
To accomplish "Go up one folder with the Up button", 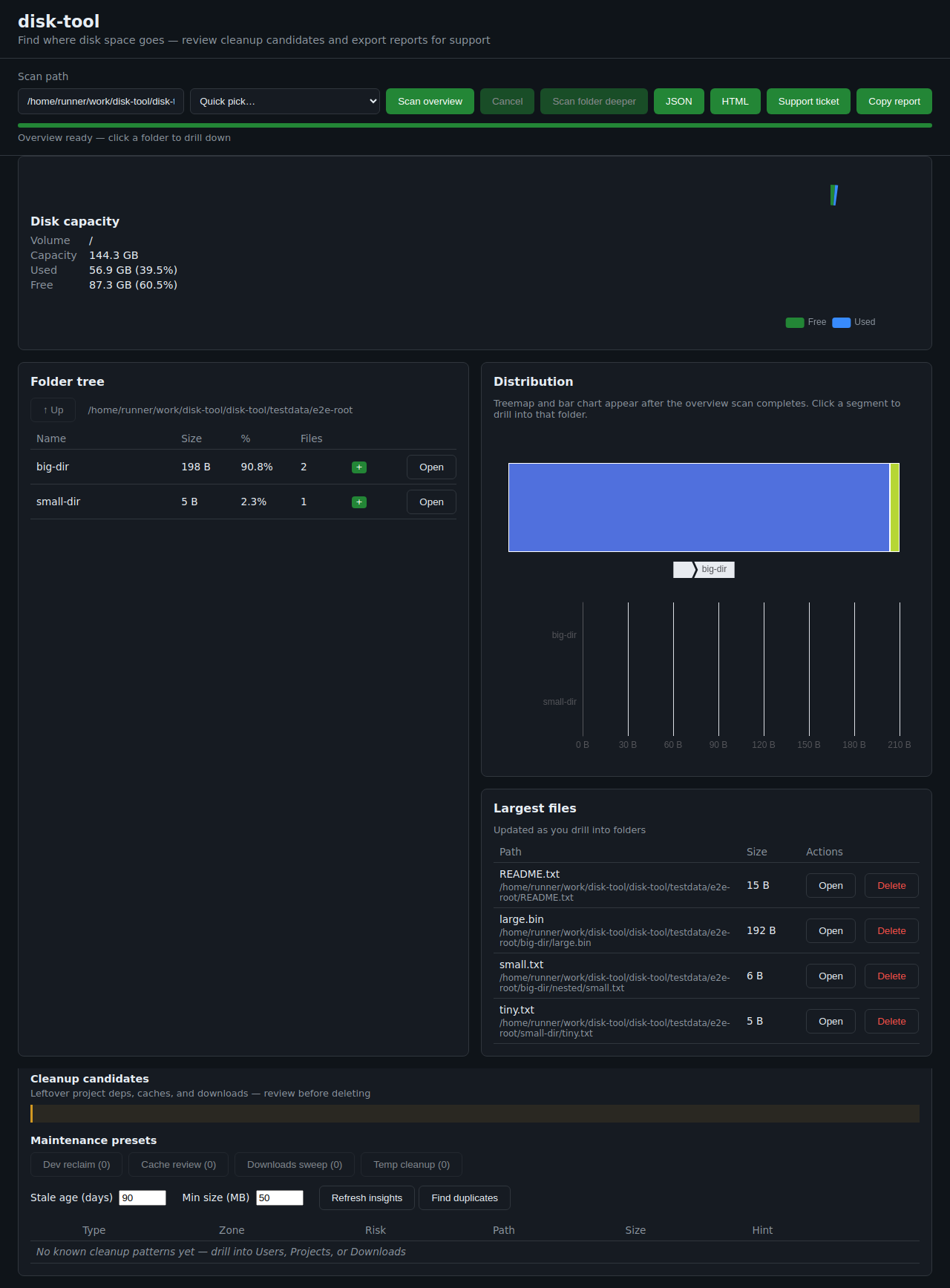I will (53, 410).
